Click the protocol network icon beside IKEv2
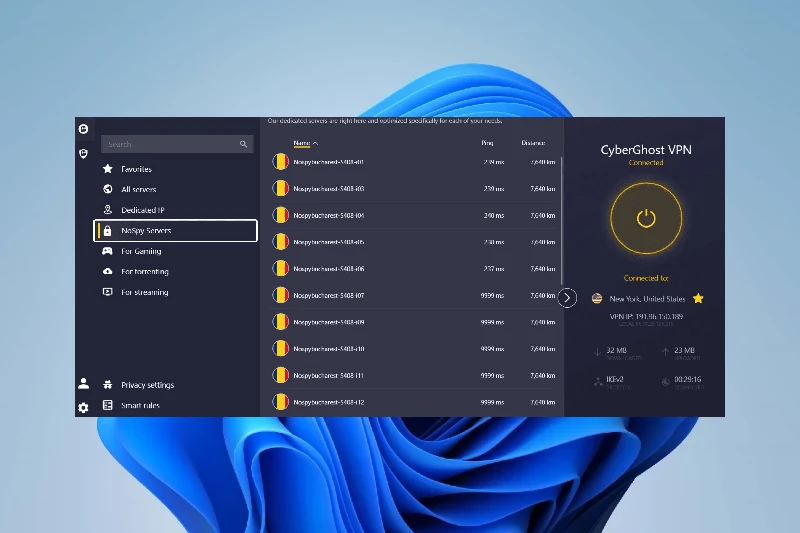 [597, 382]
